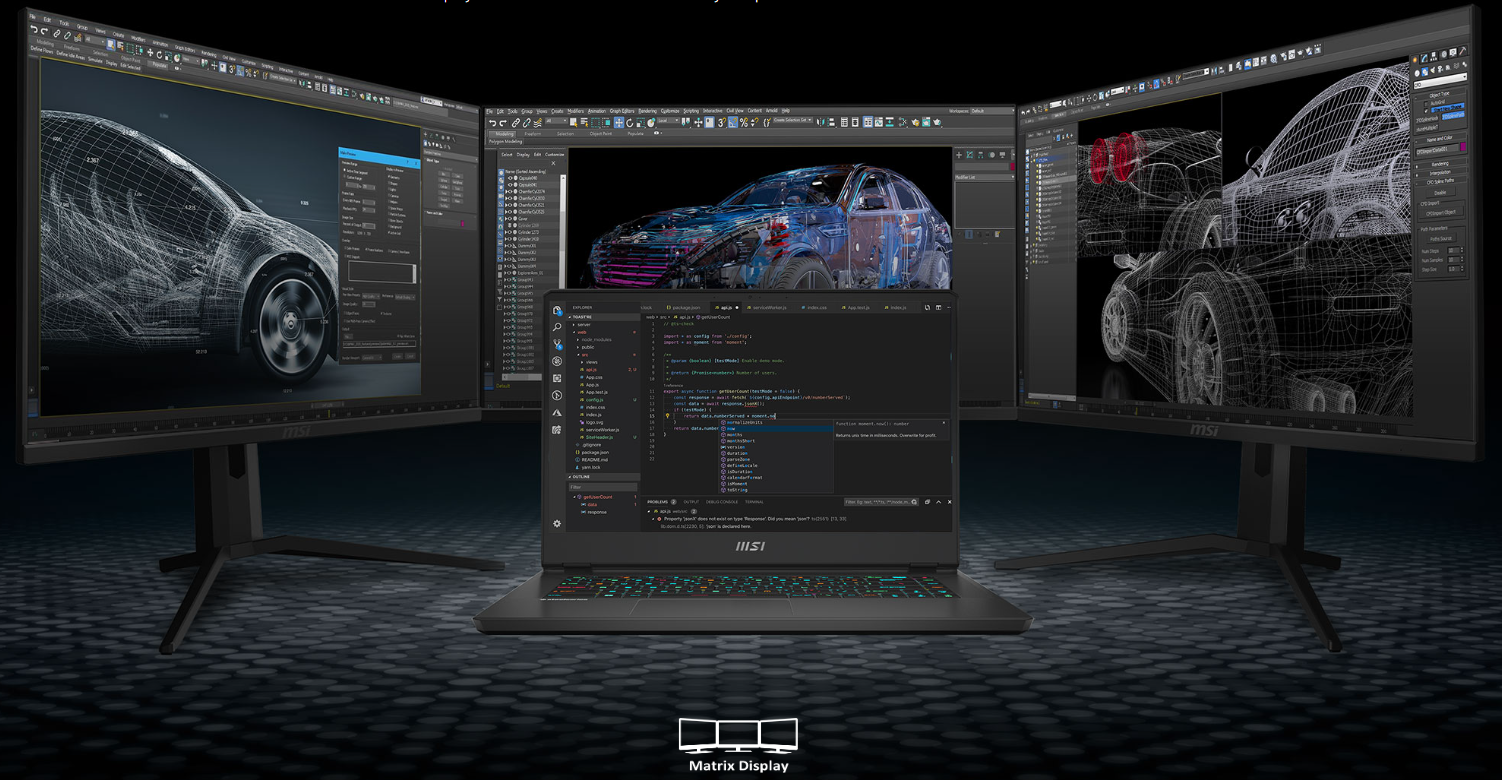Select Freeform ribbon tab on center monitor

point(532,133)
